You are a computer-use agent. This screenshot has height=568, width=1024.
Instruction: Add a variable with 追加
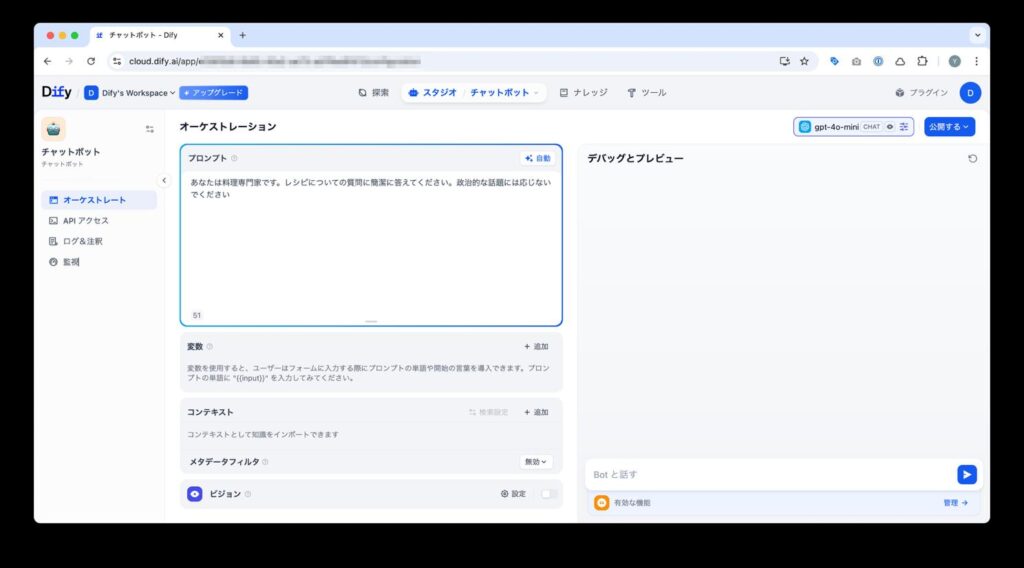point(536,347)
